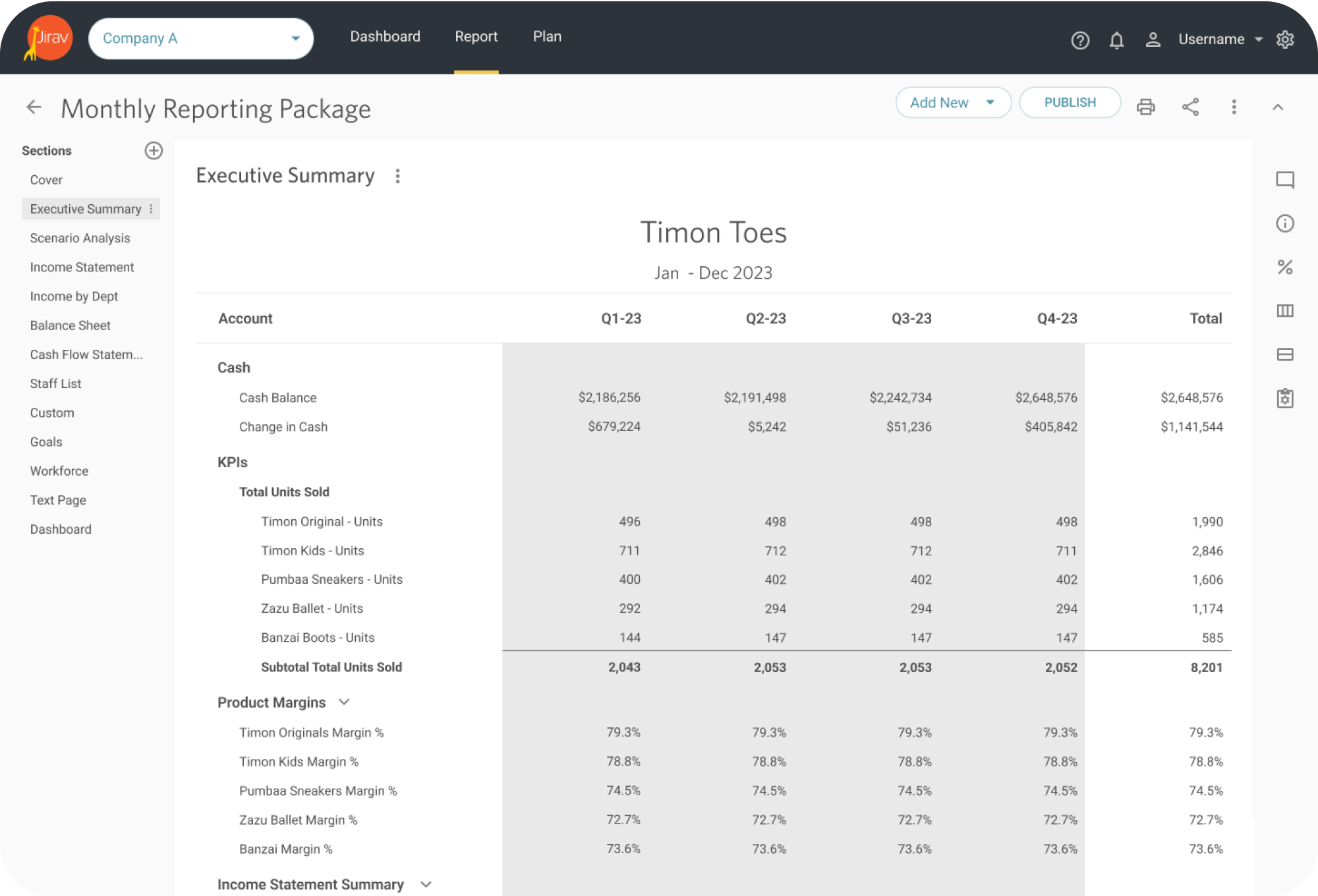Switch to the Plan tab
The image size is (1318, 896).
(547, 37)
